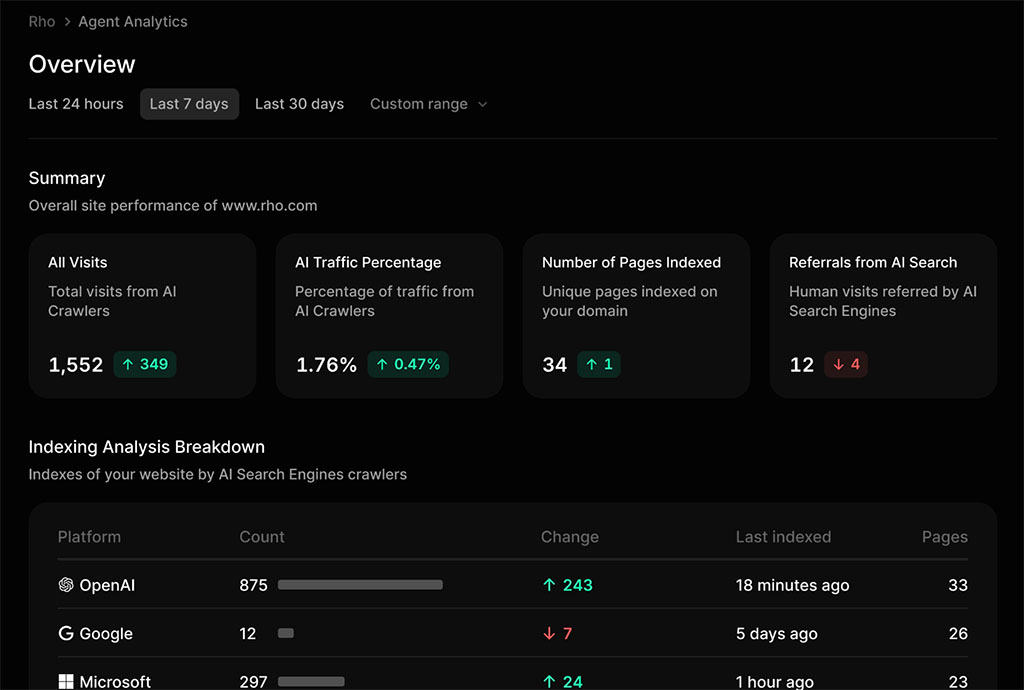The height and width of the screenshot is (690, 1024).
Task: Click the red down arrow next to Google's 7
Action: pyautogui.click(x=549, y=633)
